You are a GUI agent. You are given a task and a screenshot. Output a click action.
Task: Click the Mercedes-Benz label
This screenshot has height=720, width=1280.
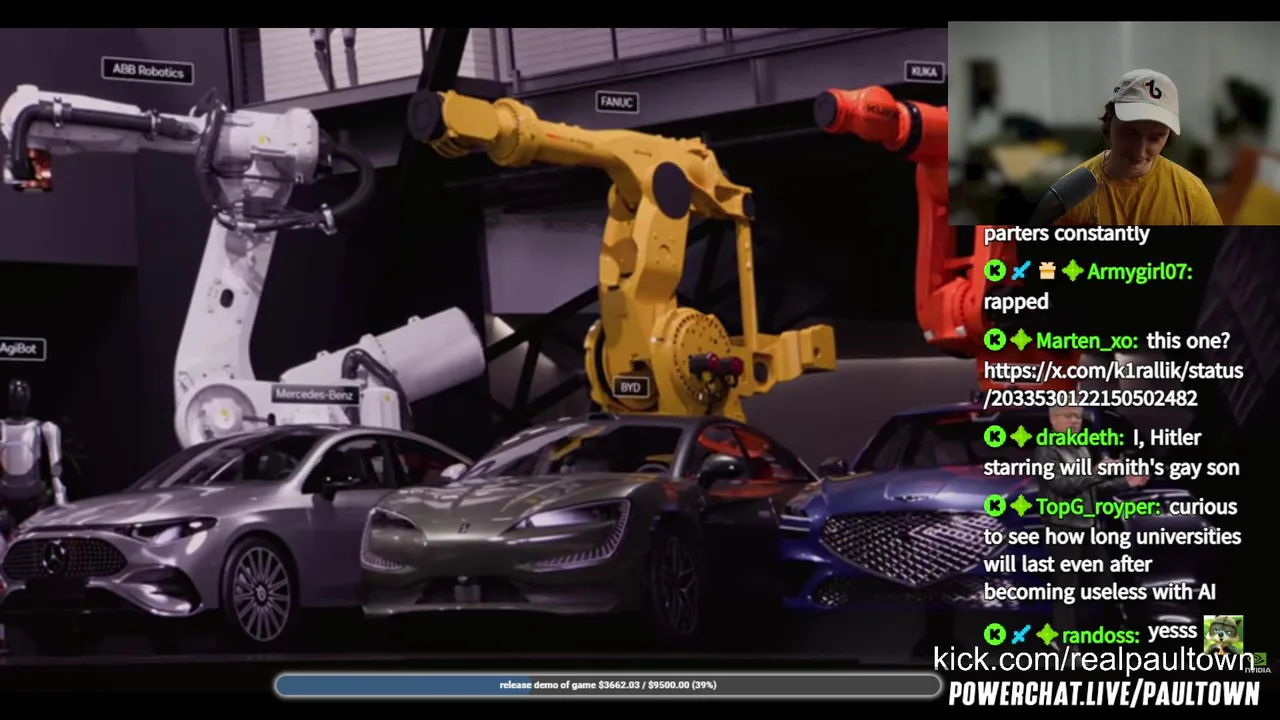(x=315, y=394)
